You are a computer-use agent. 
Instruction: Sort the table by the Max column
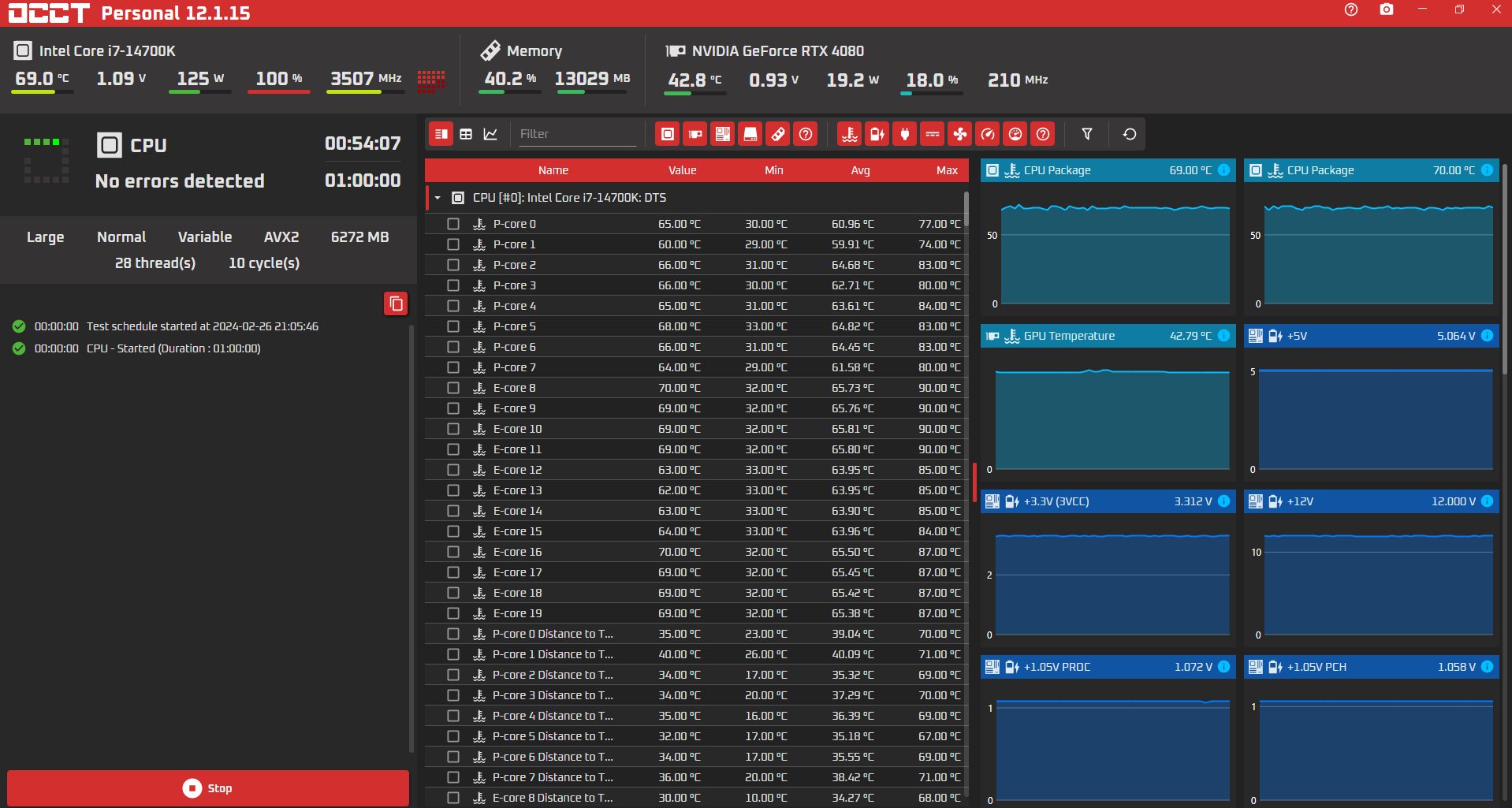tap(948, 170)
